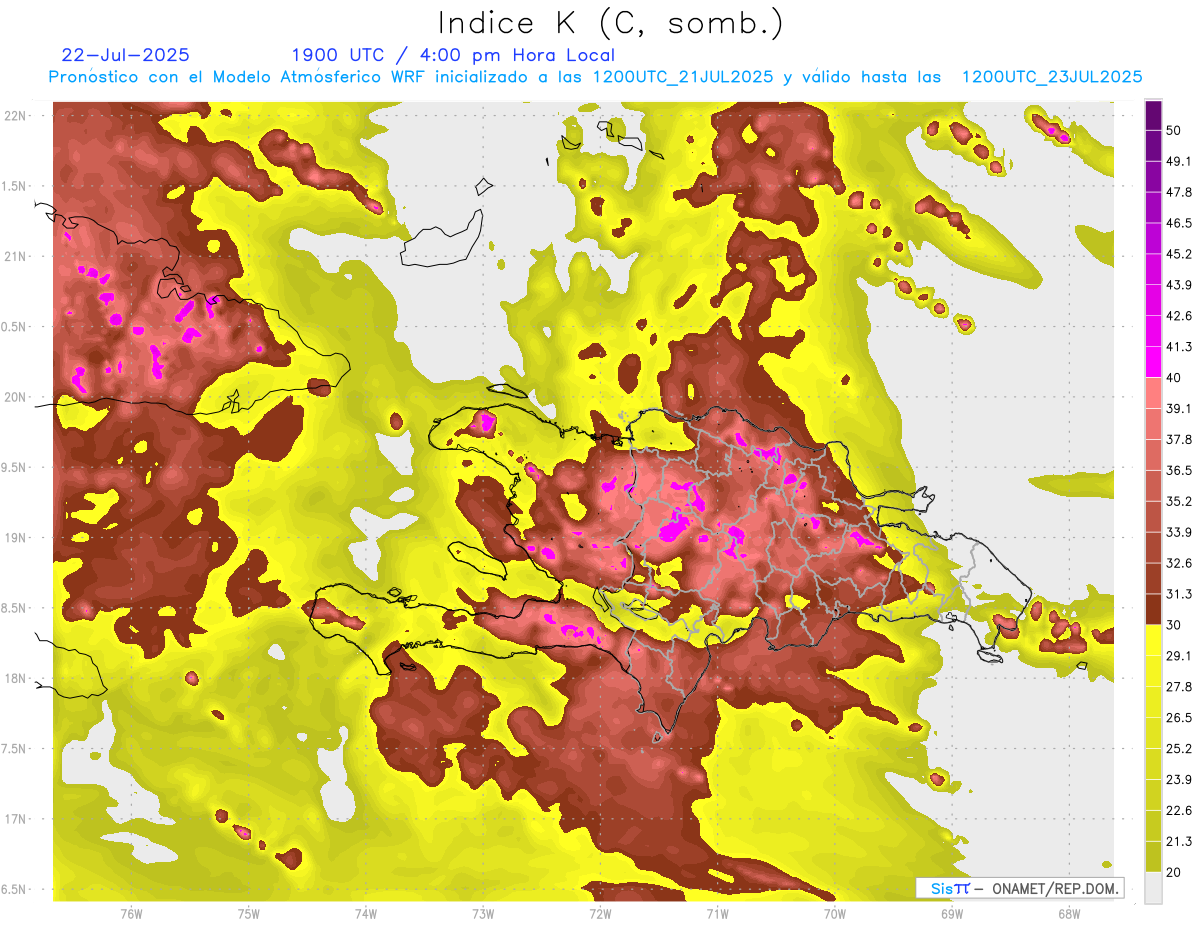Screen dimensions: 1200x927
Task: Click the bright yellow swatch between 29.1 and 30
Action: click(x=1153, y=640)
